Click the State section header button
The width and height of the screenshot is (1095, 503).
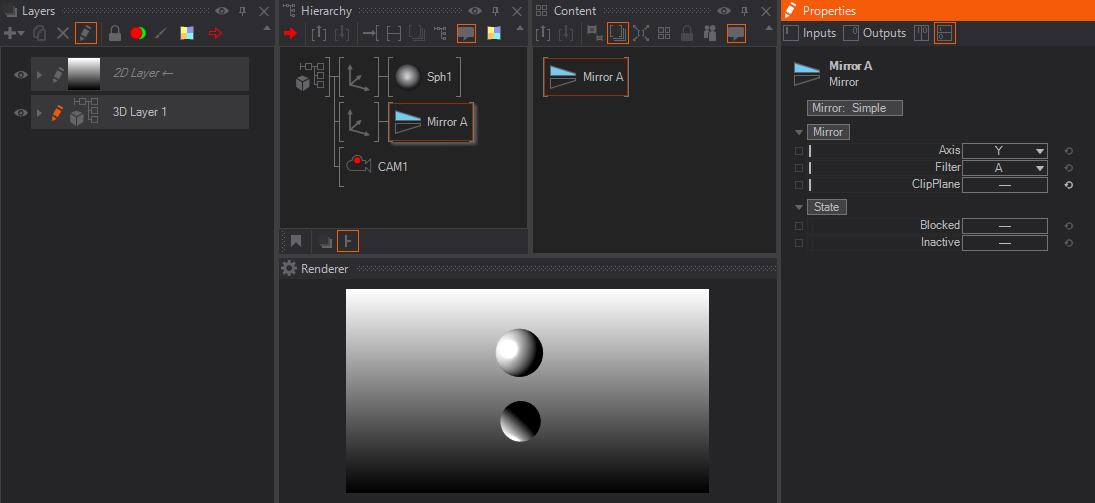(827, 207)
